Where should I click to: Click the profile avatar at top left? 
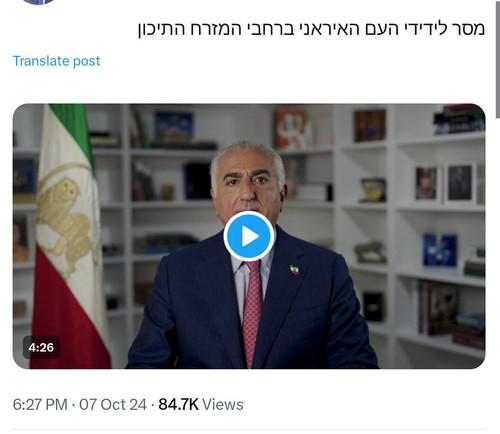38,2
